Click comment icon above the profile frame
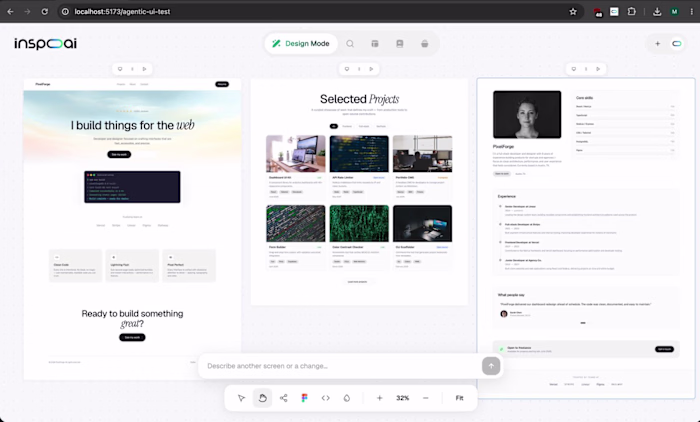The image size is (700, 422). 574,69
